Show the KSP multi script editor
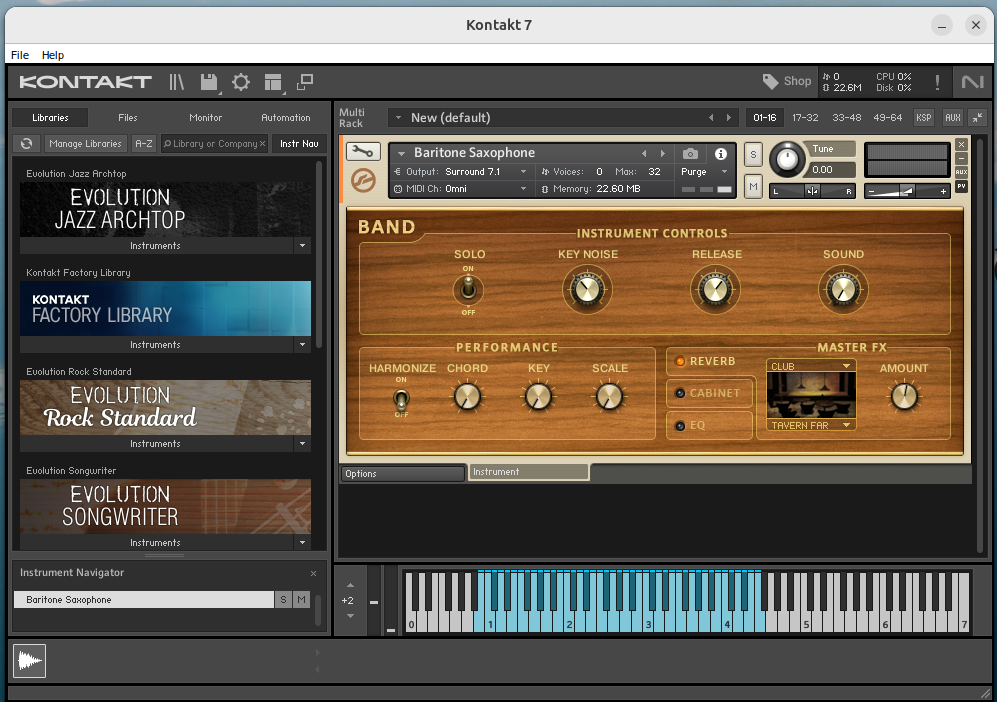997x702 pixels. tap(924, 118)
